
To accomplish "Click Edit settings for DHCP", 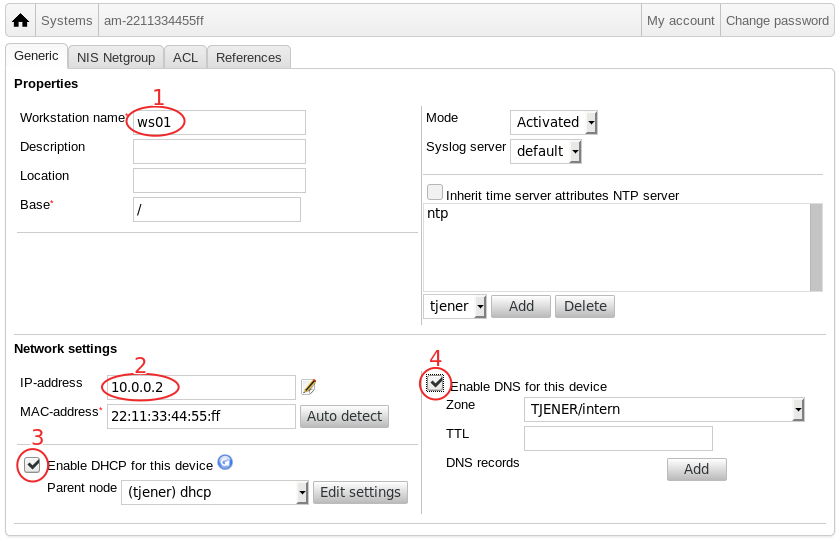I will (361, 492).
